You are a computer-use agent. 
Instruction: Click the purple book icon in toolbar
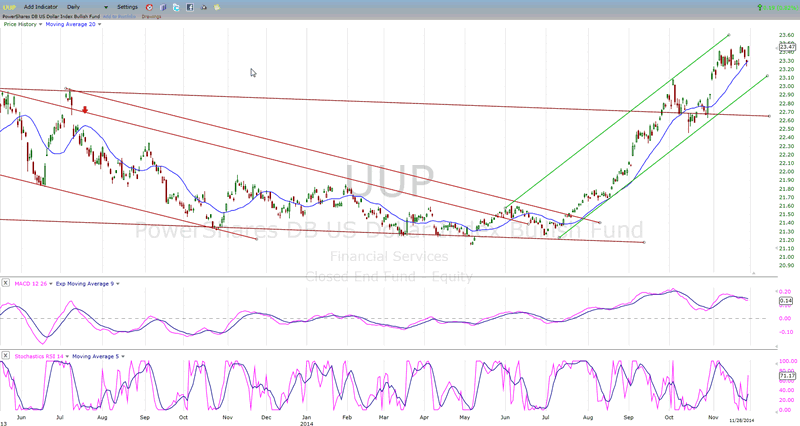pyautogui.click(x=163, y=7)
